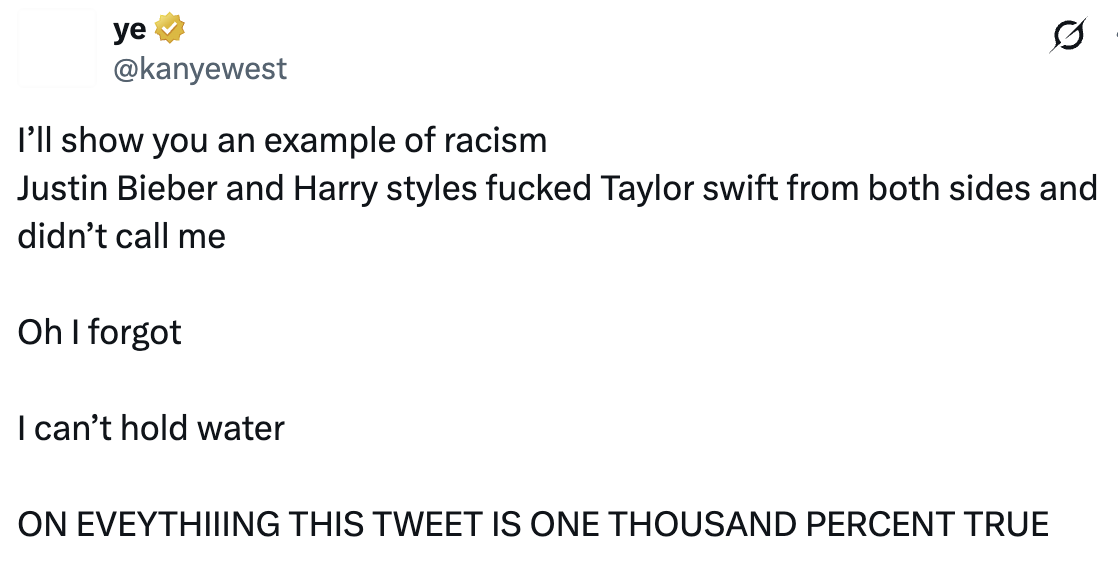Open the display name ye
This screenshot has height=566, width=1118.
coord(130,30)
